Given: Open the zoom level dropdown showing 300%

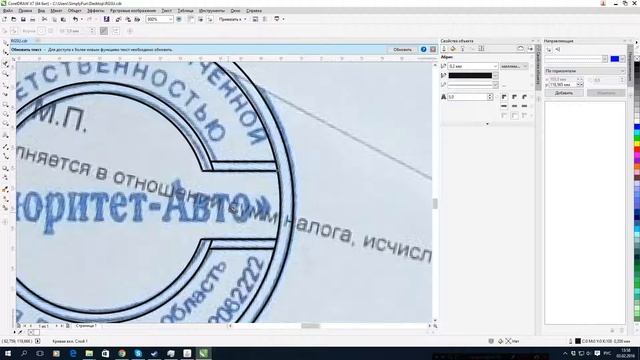Looking at the screenshot, I should pyautogui.click(x=171, y=19).
